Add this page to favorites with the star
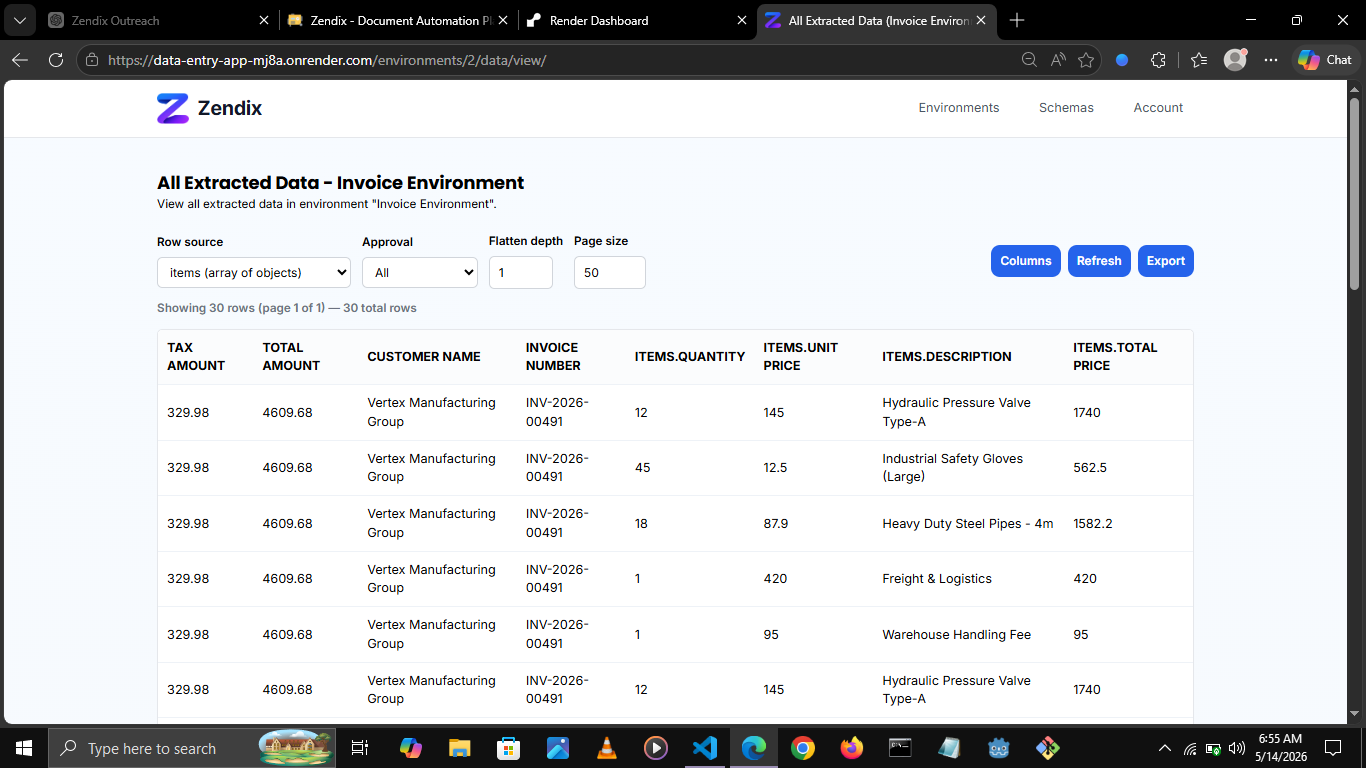The height and width of the screenshot is (768, 1366). point(1086,60)
